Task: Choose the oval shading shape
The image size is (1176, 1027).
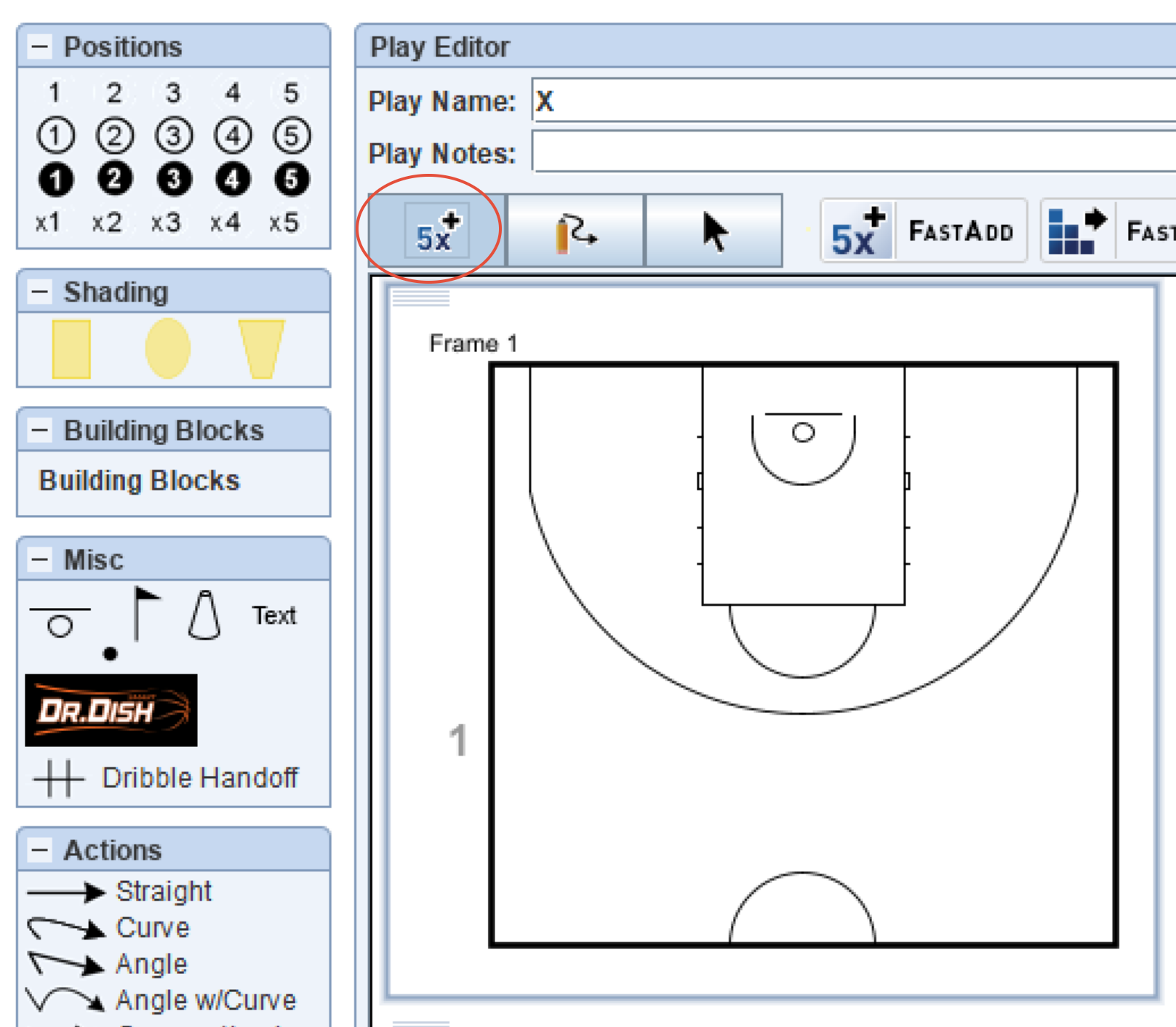Action: 167,348
